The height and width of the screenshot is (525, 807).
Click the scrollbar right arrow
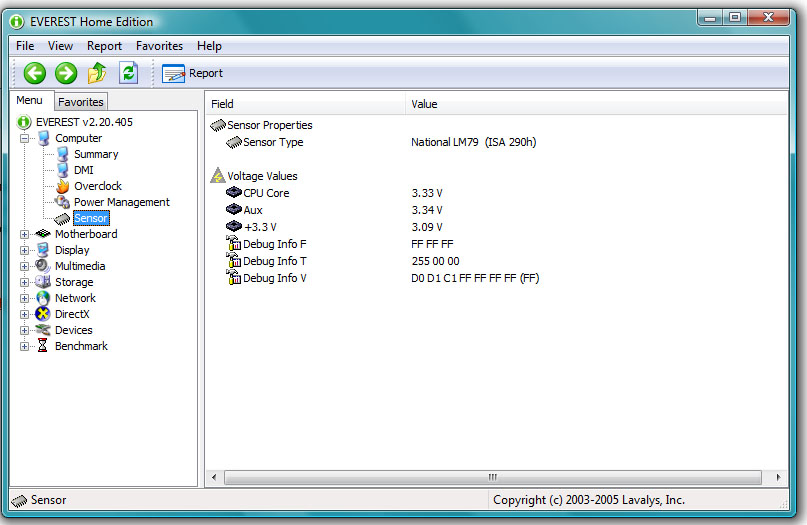778,477
